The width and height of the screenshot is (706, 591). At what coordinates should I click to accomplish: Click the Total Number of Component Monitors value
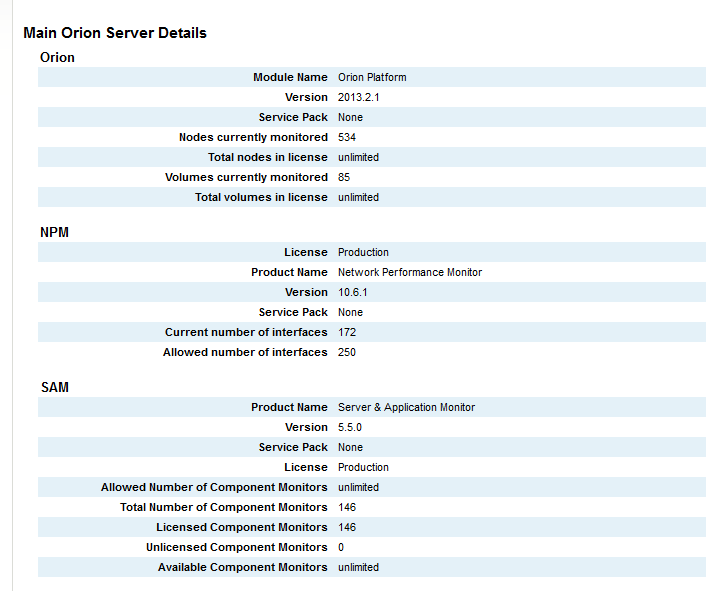click(x=347, y=507)
